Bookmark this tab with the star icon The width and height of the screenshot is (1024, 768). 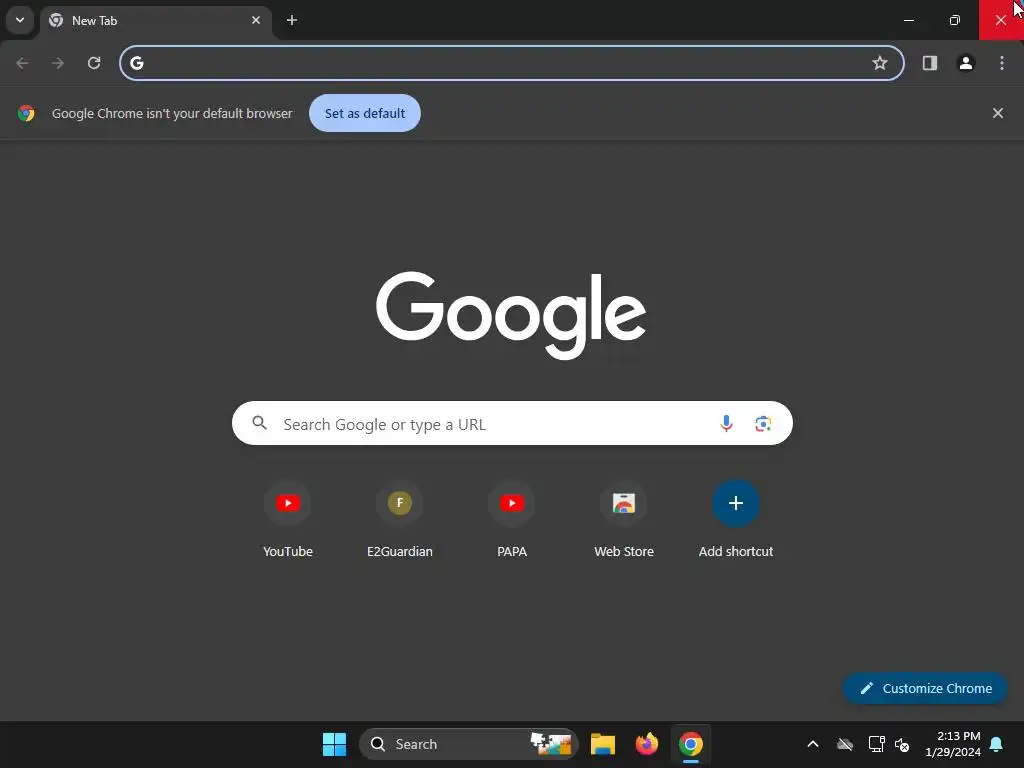880,63
